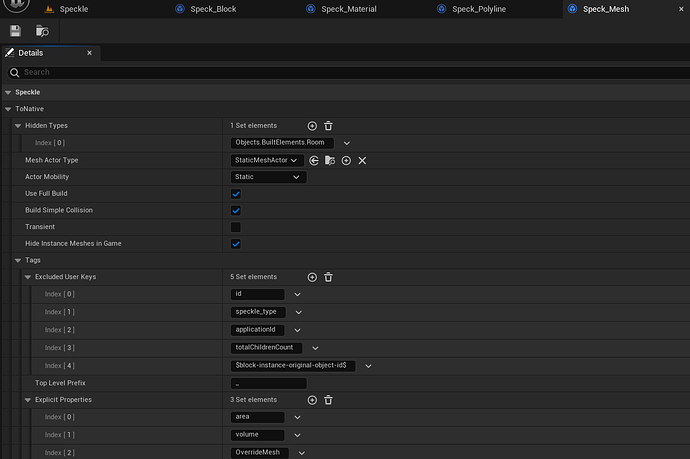The height and width of the screenshot is (459, 690).
Task: Edit the area property field
Action: 257,417
